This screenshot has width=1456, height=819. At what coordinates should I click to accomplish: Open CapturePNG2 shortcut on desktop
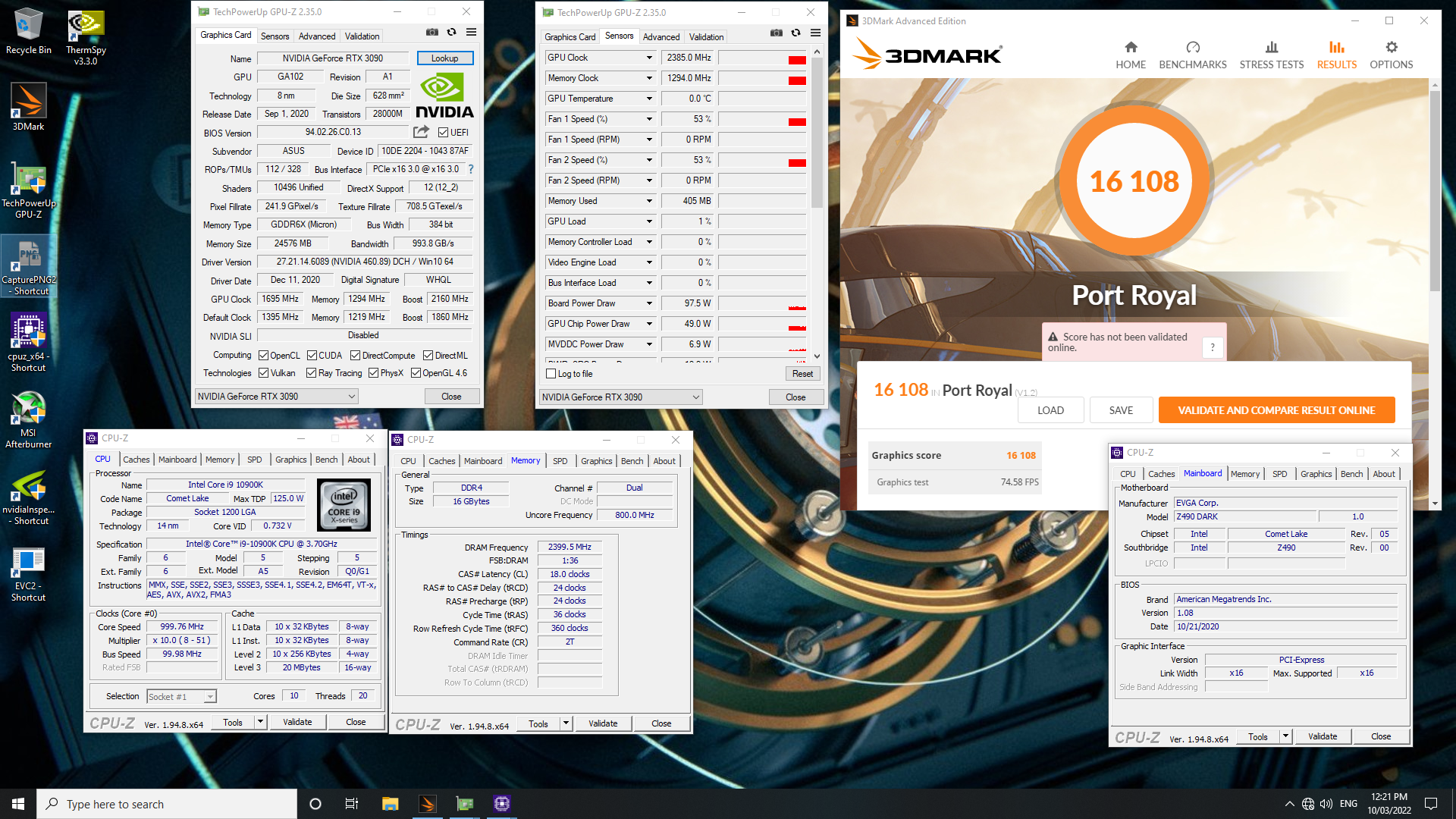tap(28, 267)
